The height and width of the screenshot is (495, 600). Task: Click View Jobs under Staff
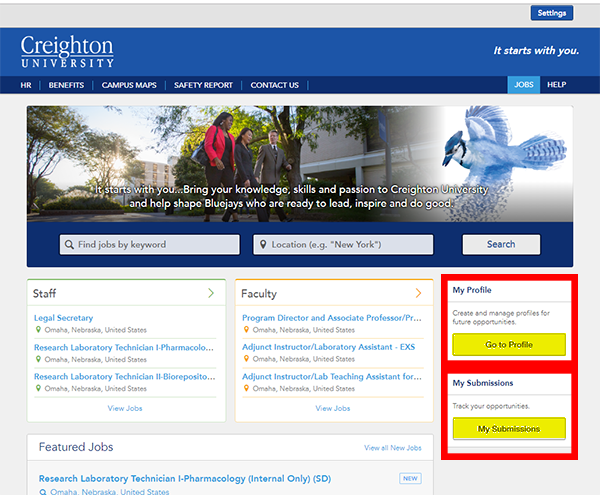pyautogui.click(x=125, y=408)
